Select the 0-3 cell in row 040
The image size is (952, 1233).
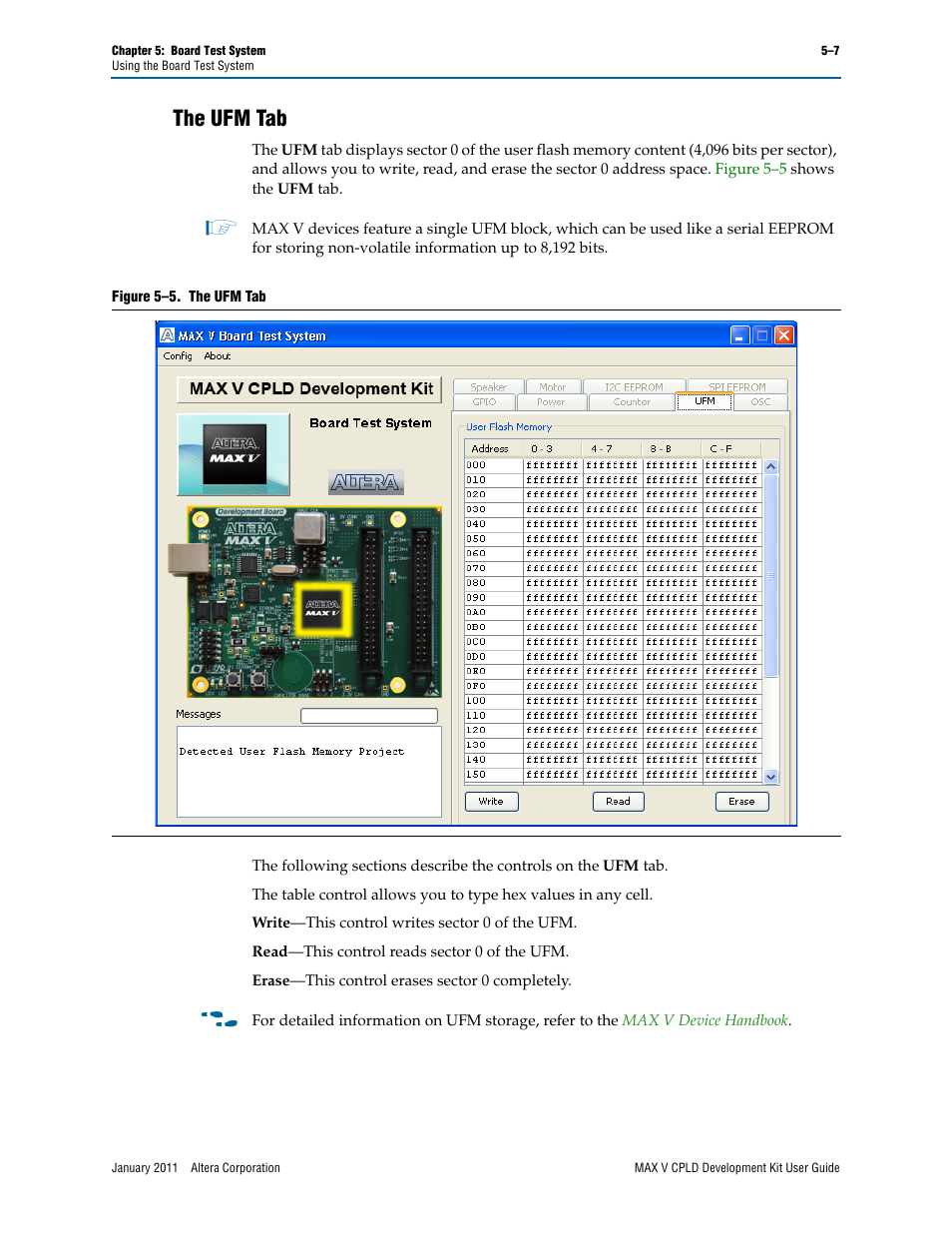click(553, 524)
